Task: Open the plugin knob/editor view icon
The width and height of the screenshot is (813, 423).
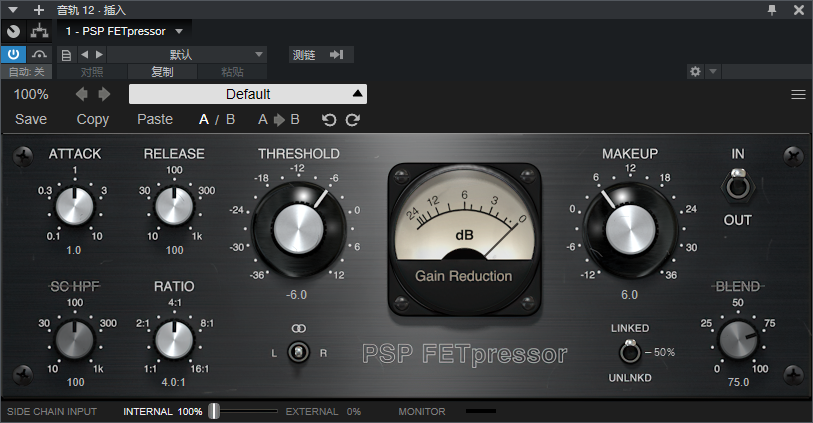Action: coord(13,32)
